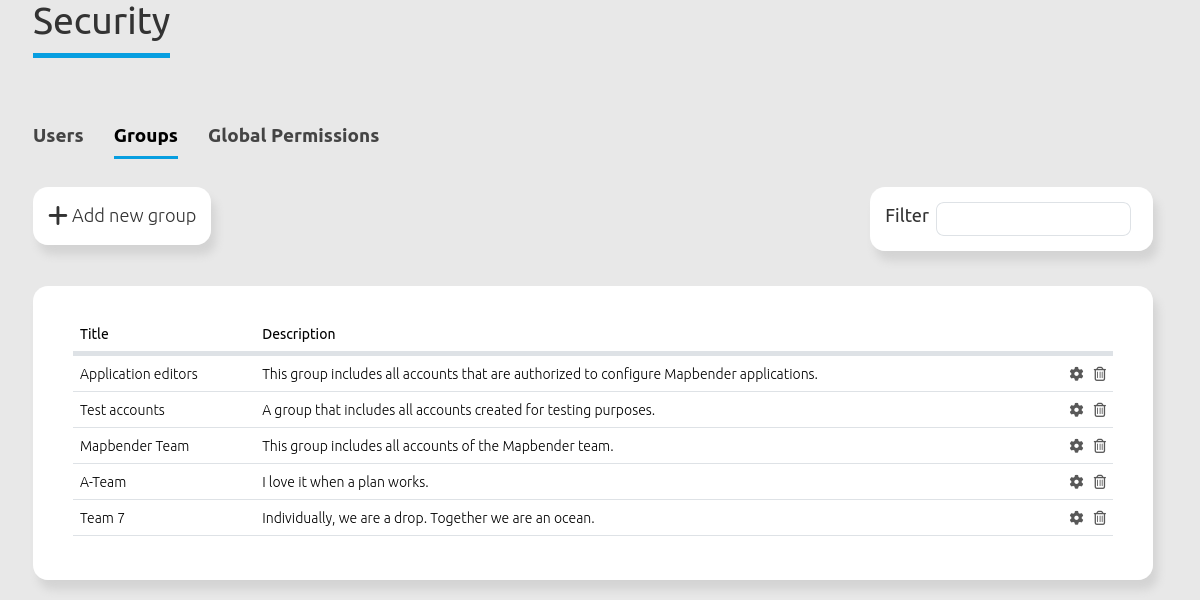This screenshot has width=1200, height=600.
Task: Open gear icon for Team 7 group
Action: [x=1076, y=518]
